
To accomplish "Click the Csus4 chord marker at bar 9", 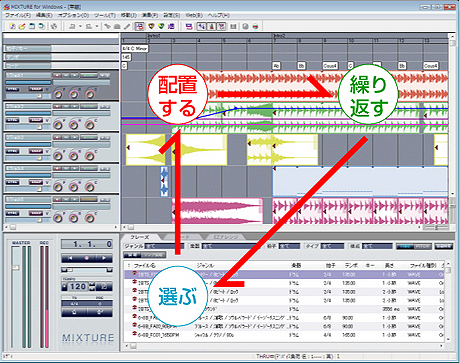I will pyautogui.click(x=330, y=66).
